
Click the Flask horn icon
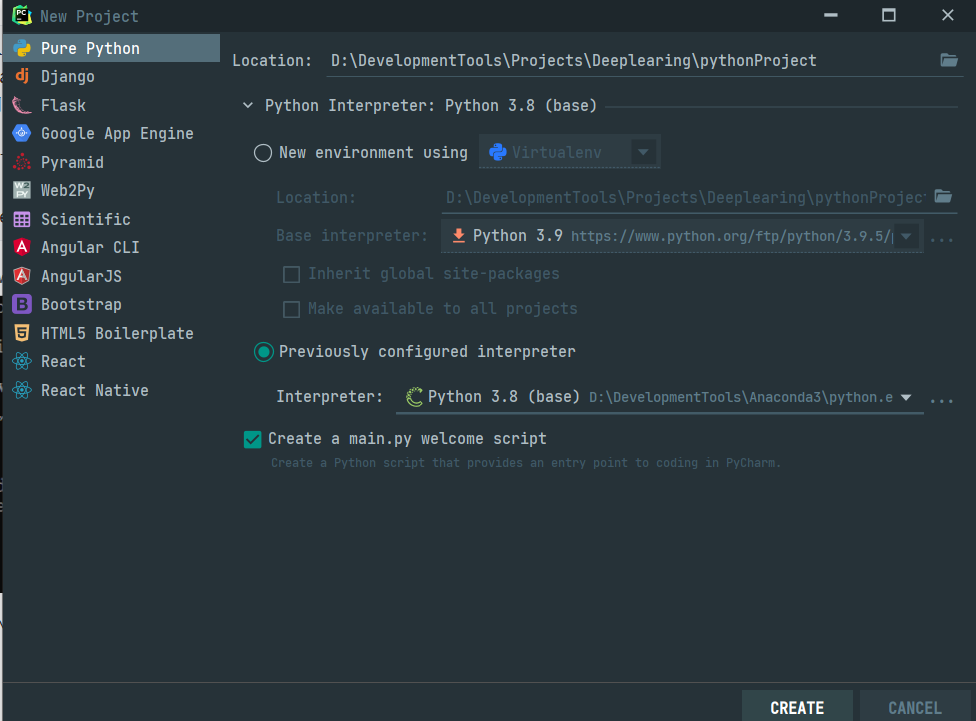click(x=22, y=105)
